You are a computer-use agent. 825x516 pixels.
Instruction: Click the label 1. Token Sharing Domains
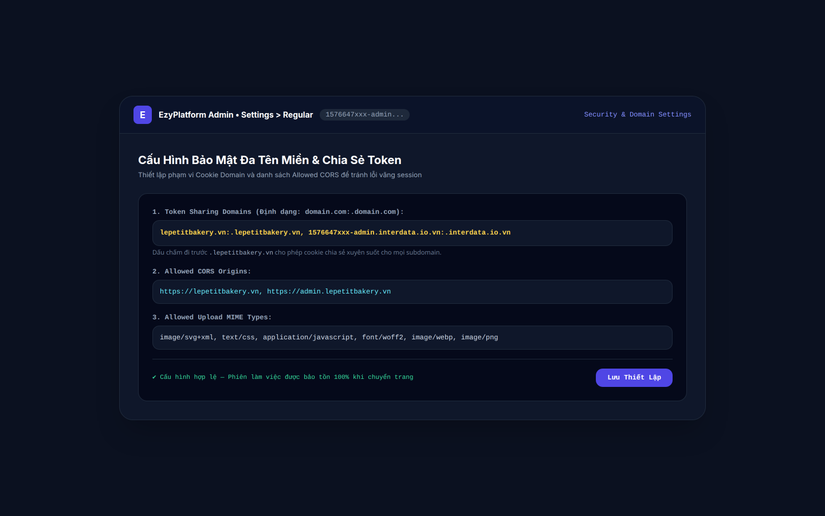278,212
